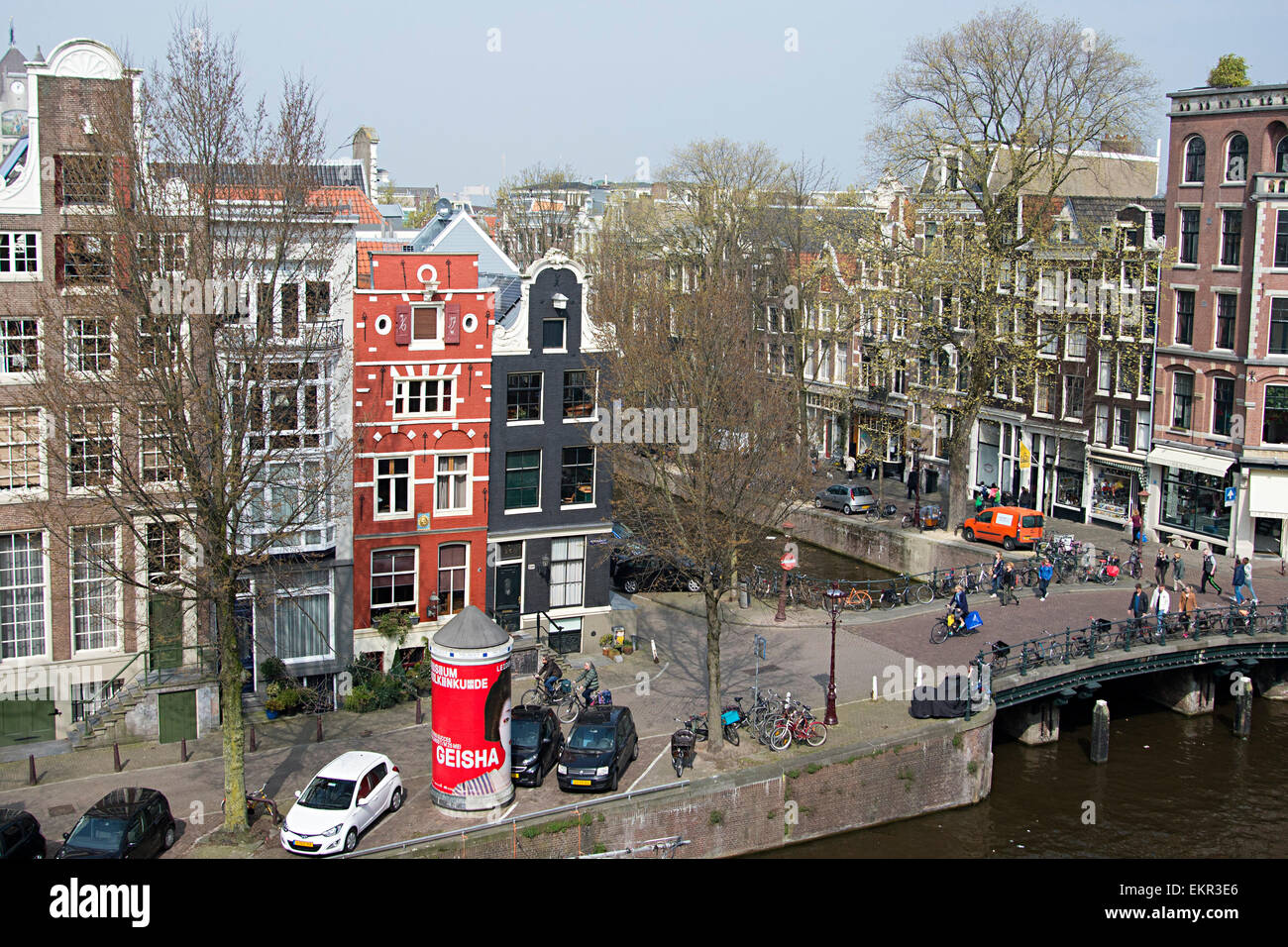Select the GEISHA text on the red poster column
This screenshot has width=1288, height=947.
click(x=467, y=758)
